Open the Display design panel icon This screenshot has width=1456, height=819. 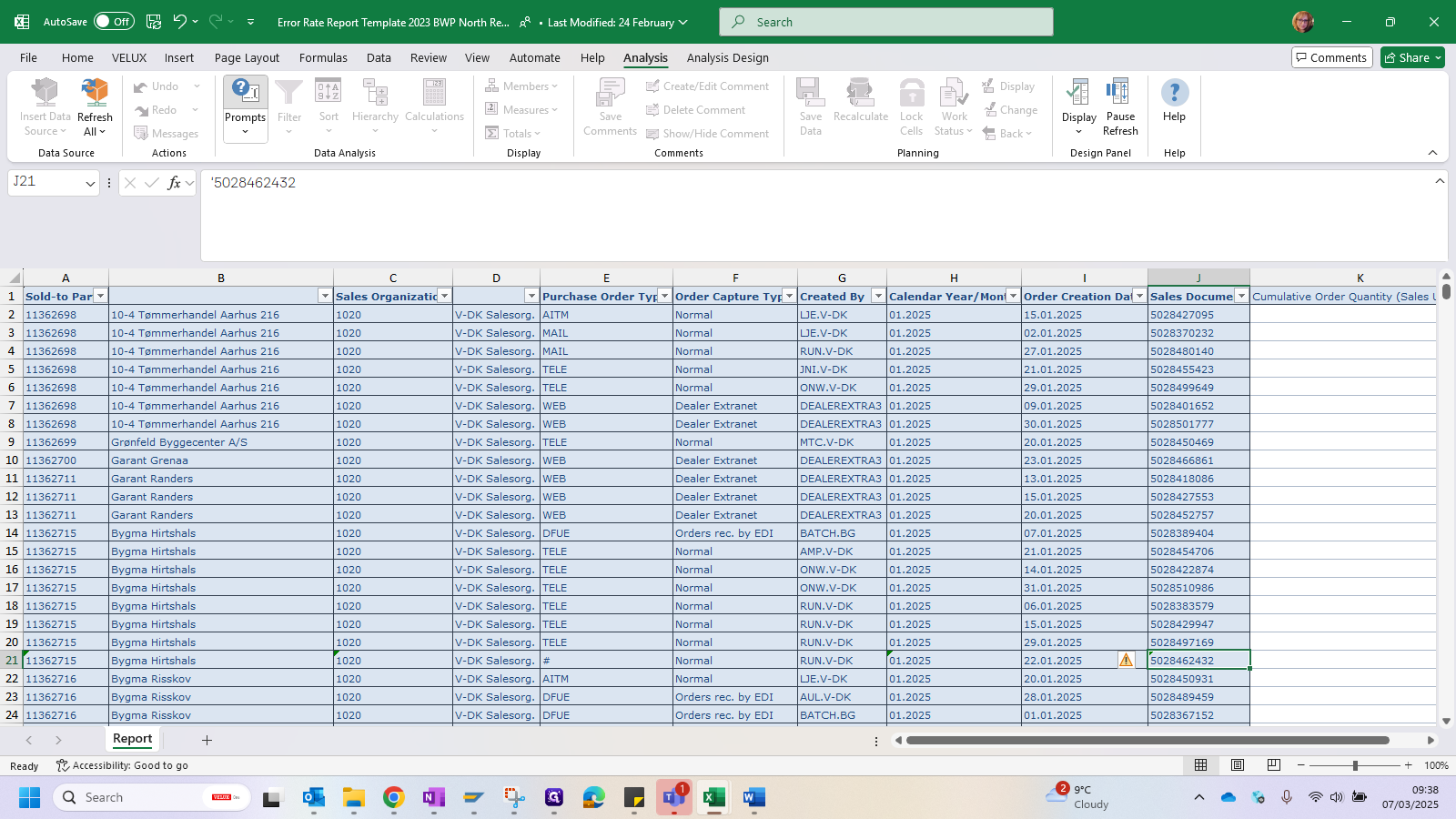tap(1078, 93)
